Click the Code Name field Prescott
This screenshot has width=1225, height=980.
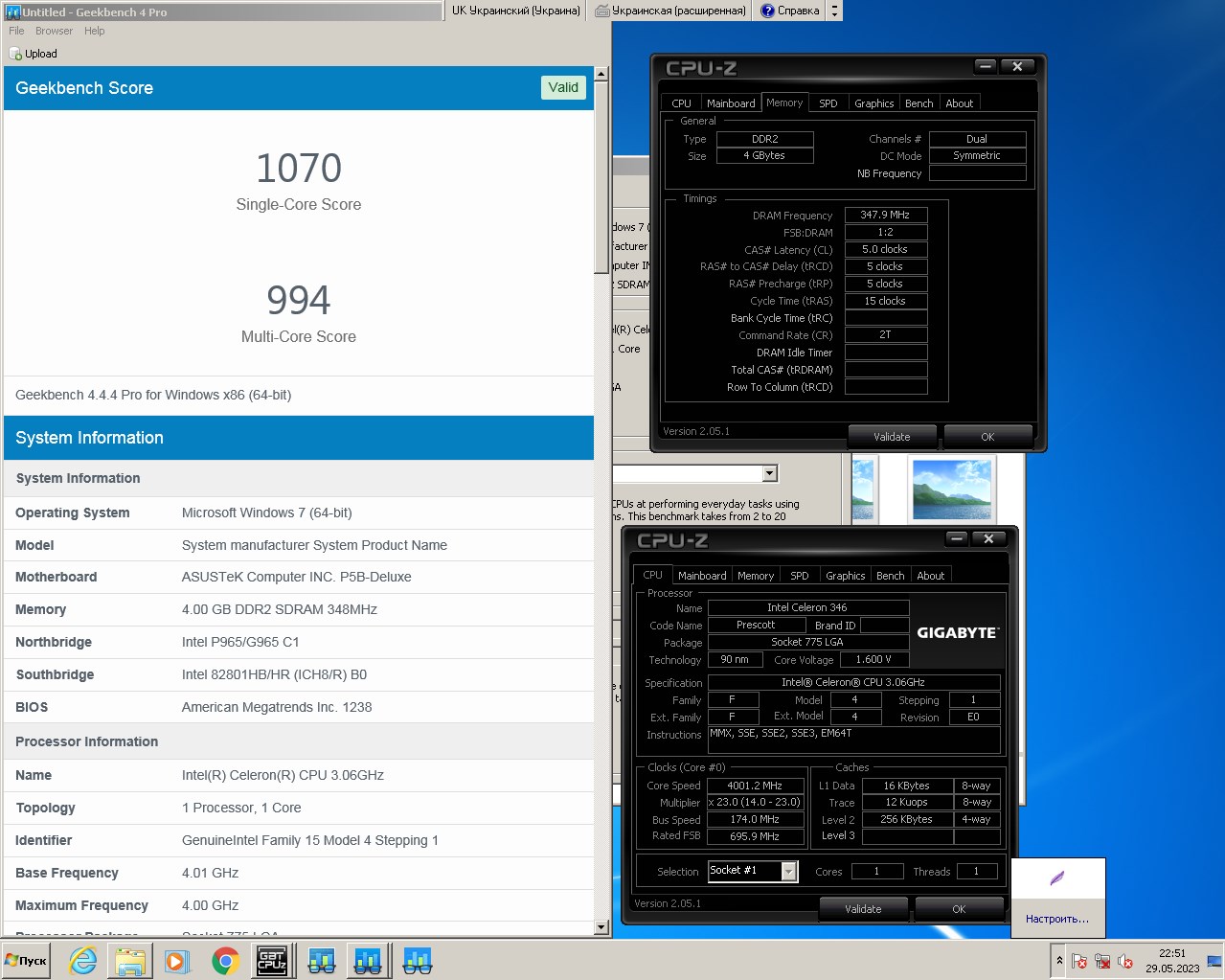point(757,625)
